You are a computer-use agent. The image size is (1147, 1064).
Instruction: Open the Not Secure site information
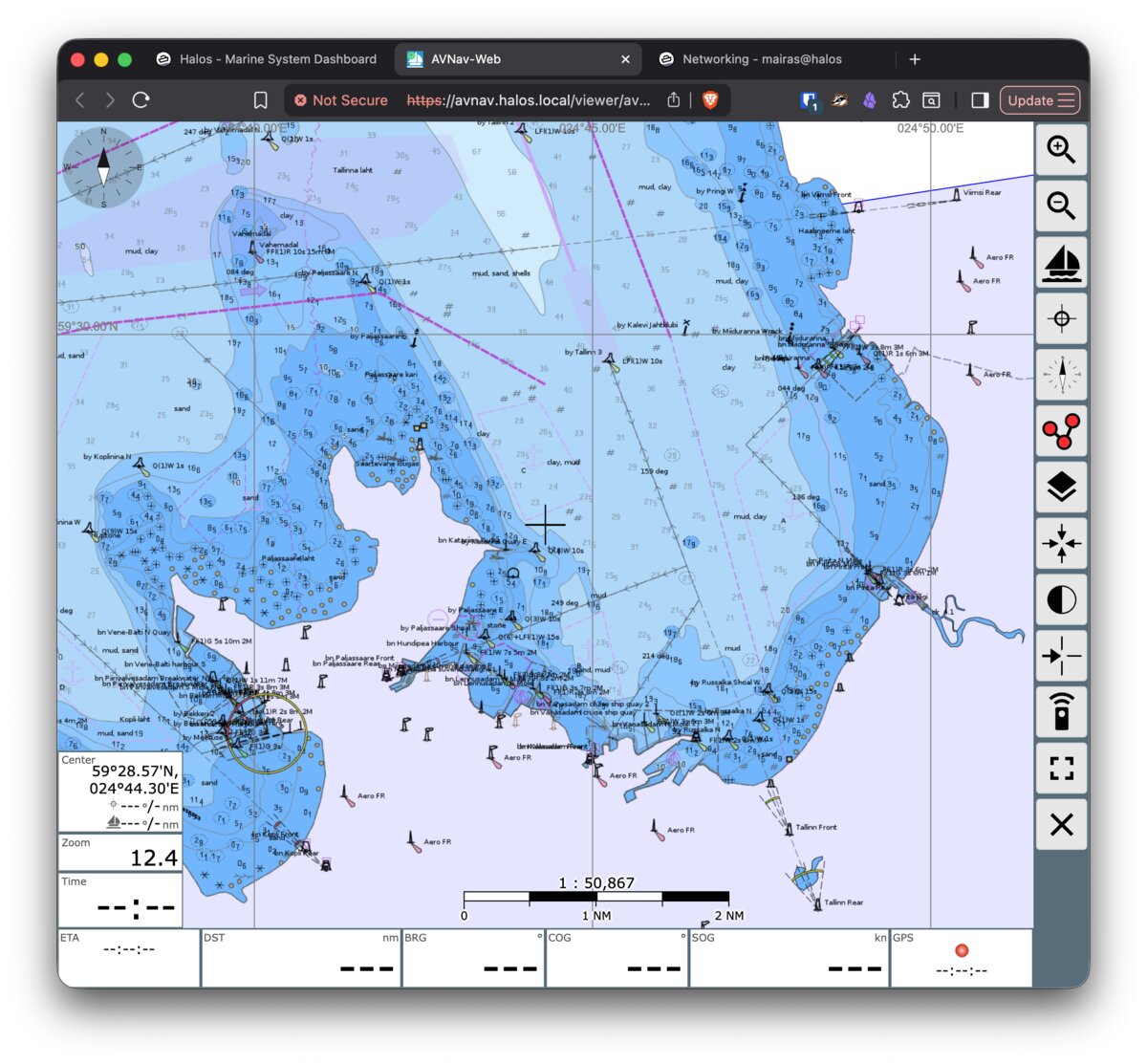click(341, 100)
